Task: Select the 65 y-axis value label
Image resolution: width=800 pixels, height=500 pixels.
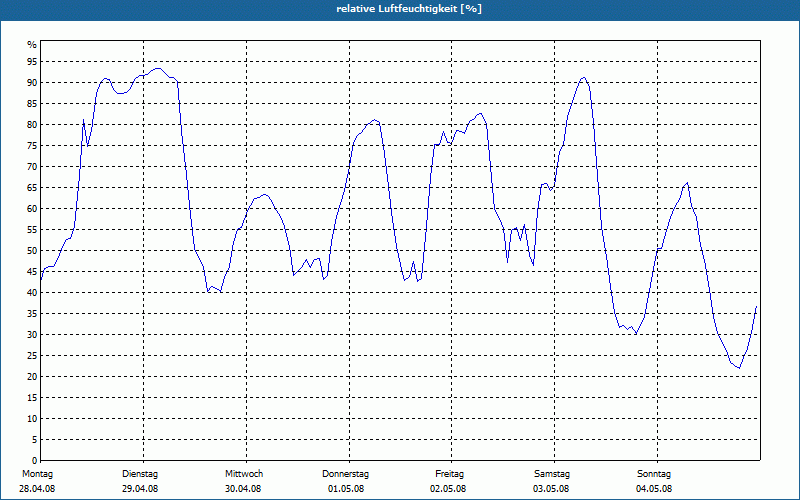Action: tap(32, 188)
